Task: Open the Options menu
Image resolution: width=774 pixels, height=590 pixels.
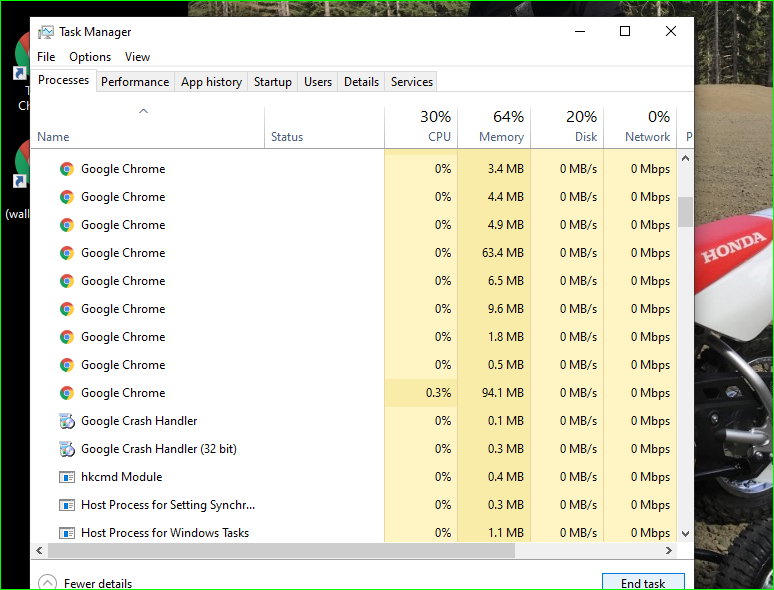Action: [90, 57]
